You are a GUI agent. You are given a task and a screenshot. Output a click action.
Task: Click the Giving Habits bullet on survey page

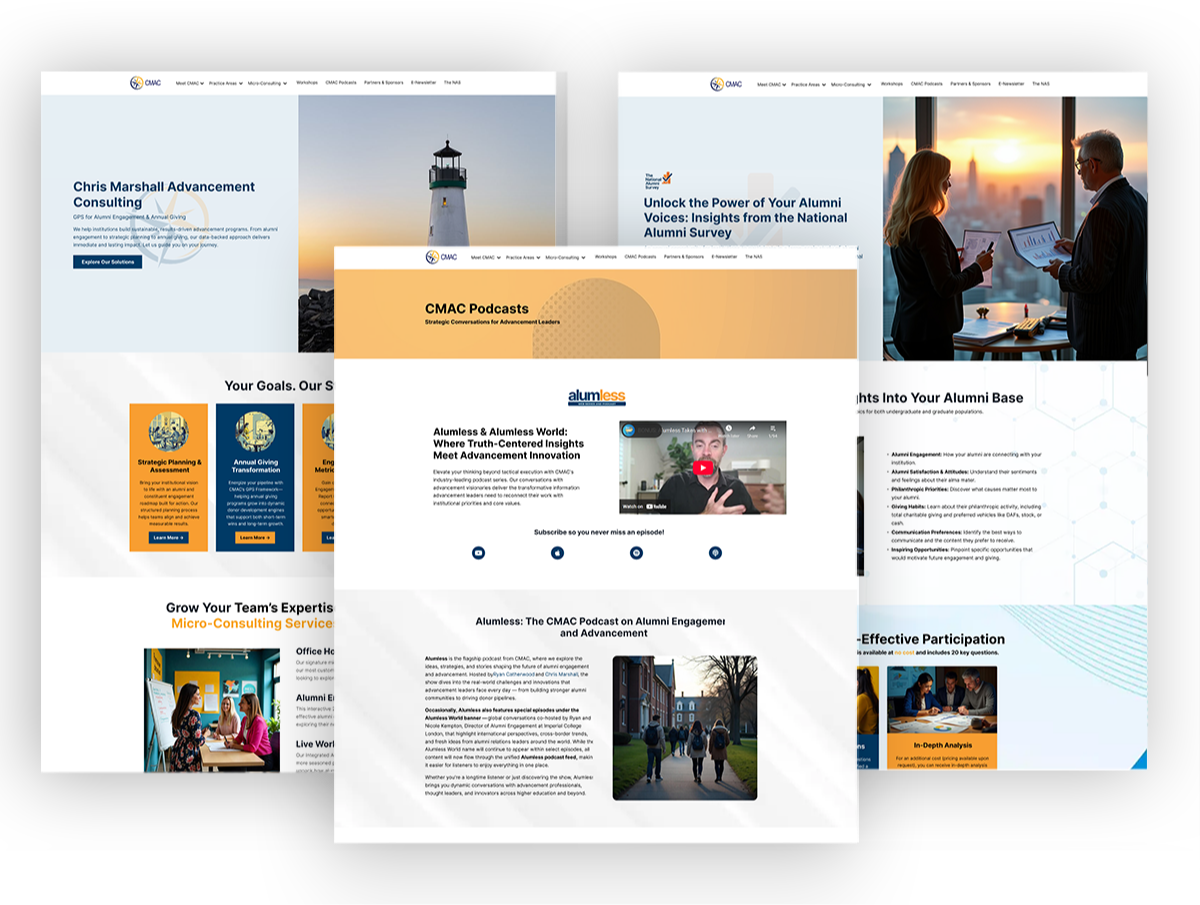click(x=966, y=514)
